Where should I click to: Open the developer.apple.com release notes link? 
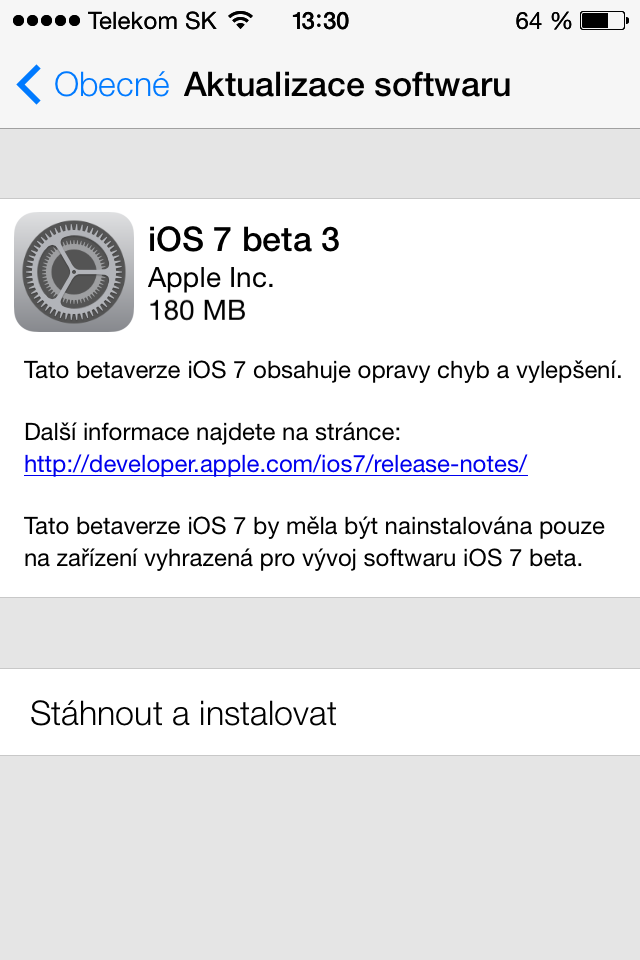[275, 464]
